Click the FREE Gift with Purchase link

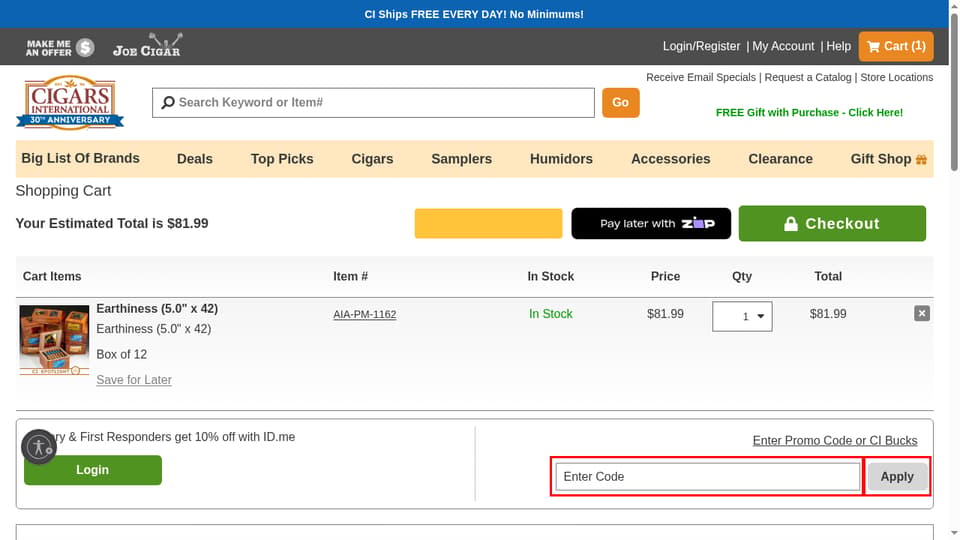[809, 113]
